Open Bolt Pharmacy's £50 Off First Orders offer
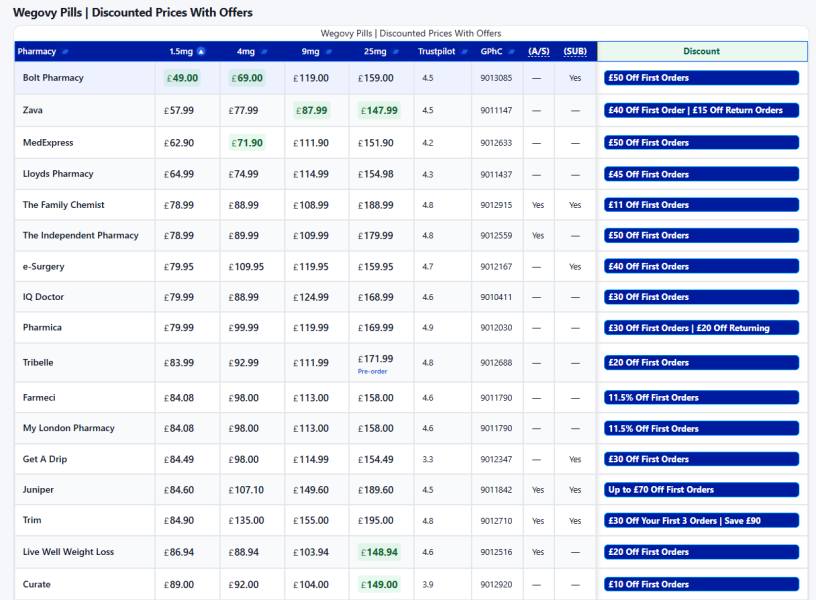This screenshot has width=816, height=600. point(702,78)
